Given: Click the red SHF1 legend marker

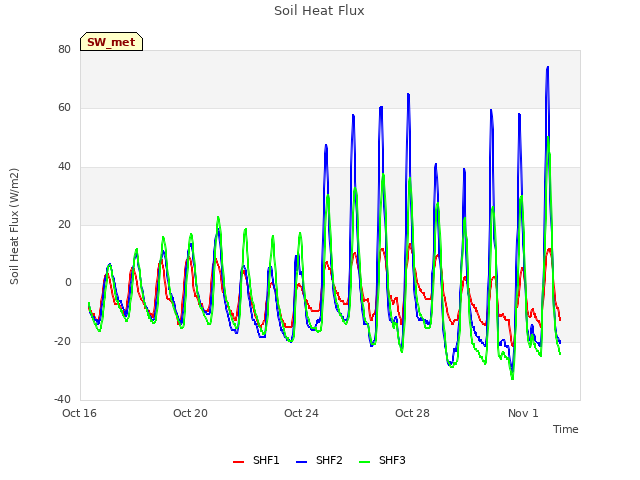Looking at the screenshot, I should [238, 462].
